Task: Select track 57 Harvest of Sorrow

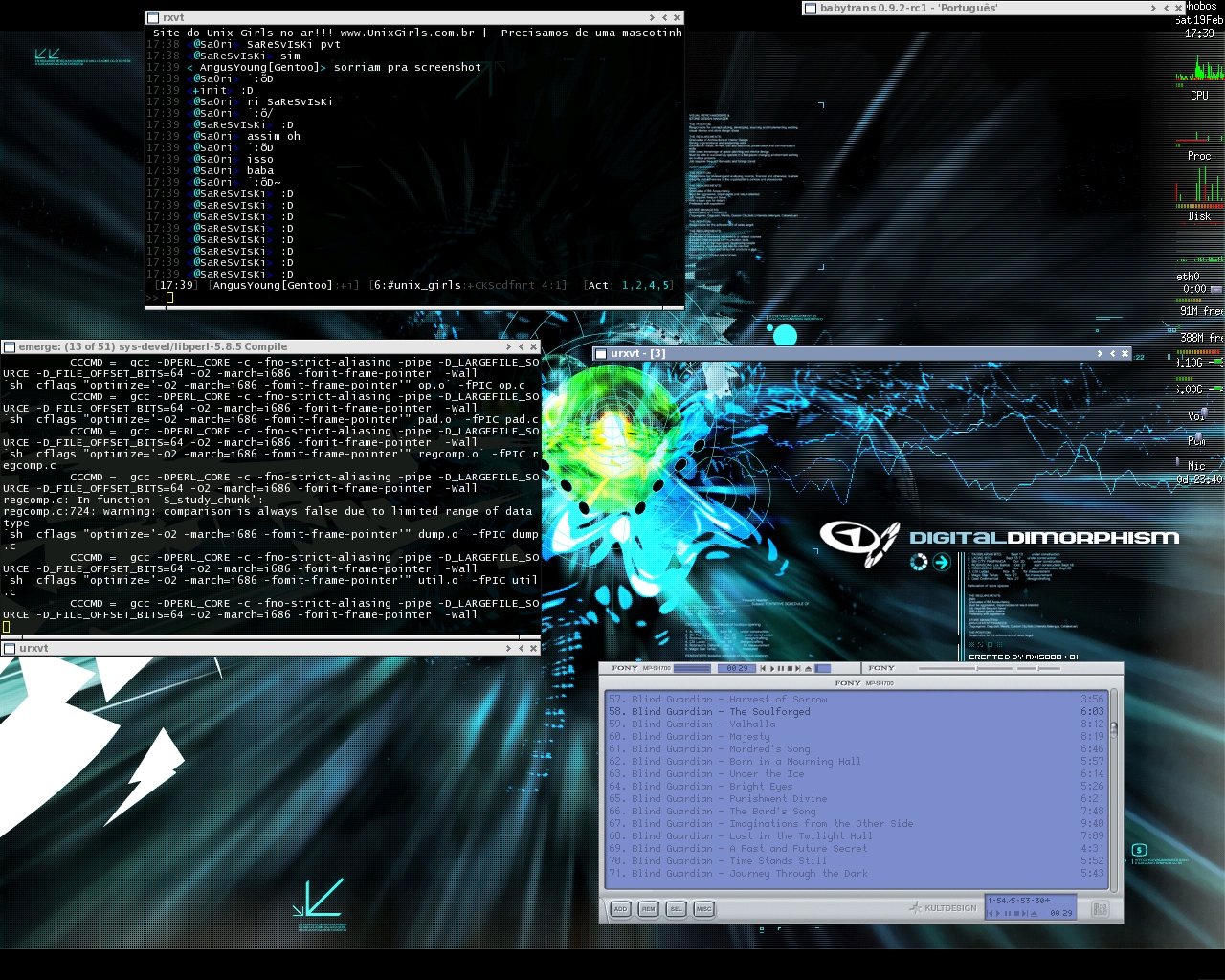Action: [x=856, y=700]
